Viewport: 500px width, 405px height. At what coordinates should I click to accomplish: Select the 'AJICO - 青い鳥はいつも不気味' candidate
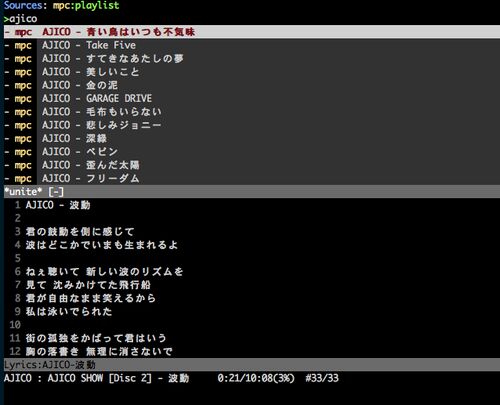pyautogui.click(x=252, y=32)
